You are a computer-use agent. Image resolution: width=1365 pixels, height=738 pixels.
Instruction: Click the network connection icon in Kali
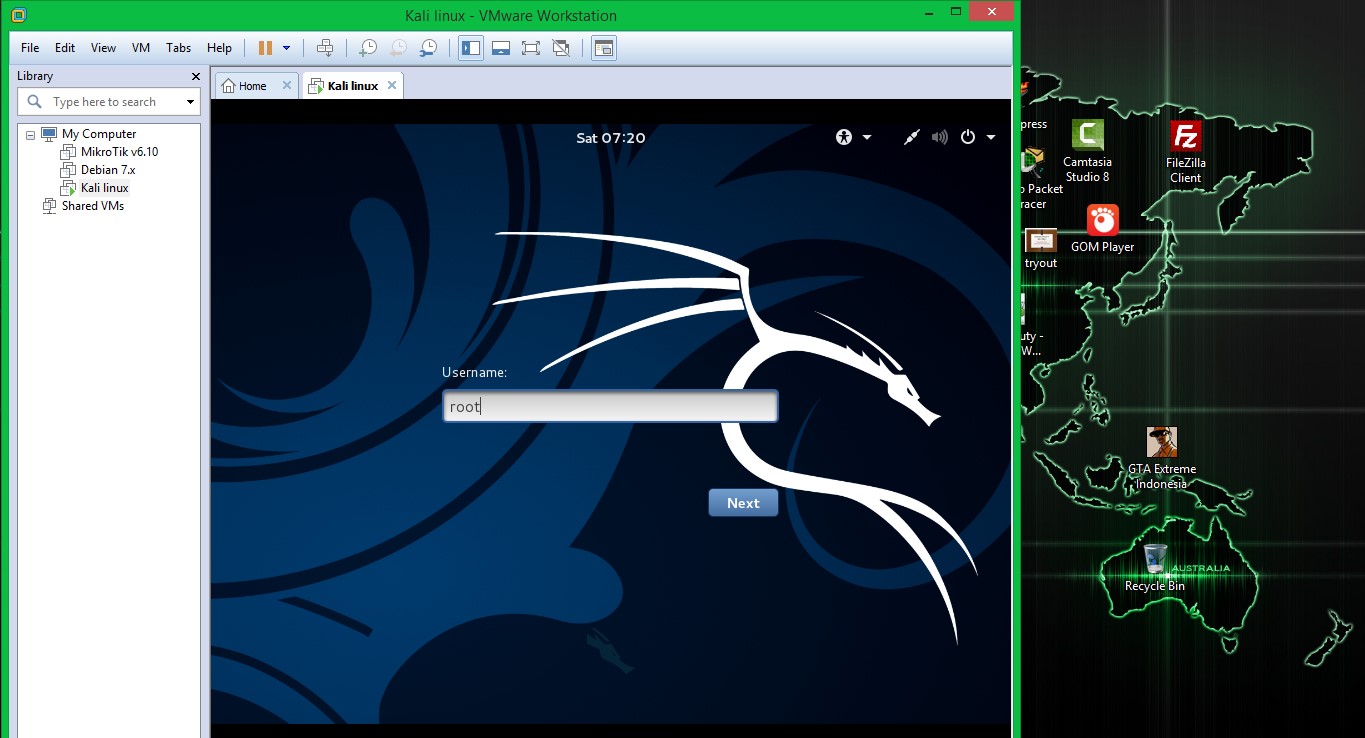(x=911, y=137)
